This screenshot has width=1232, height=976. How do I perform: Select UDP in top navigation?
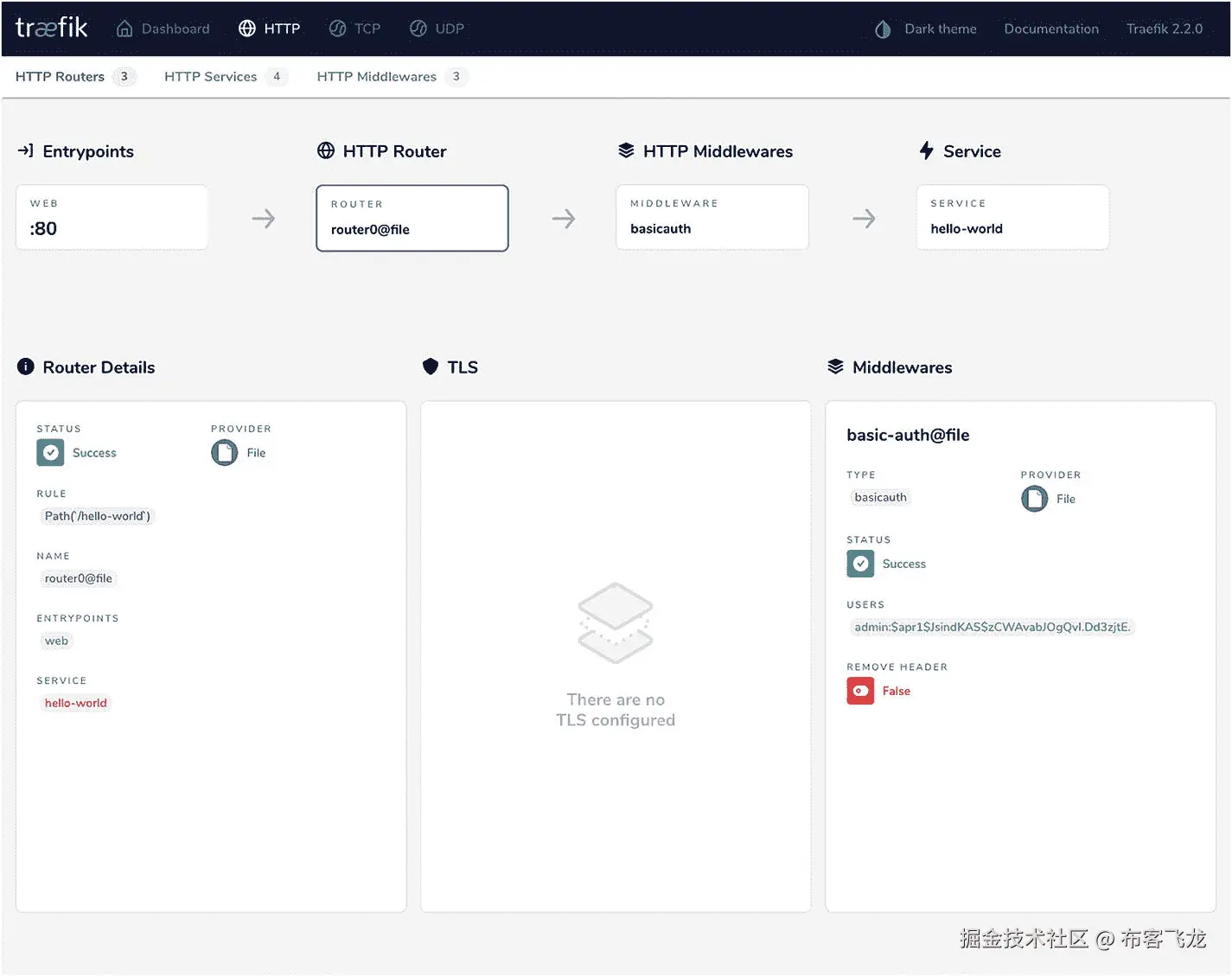pos(437,29)
